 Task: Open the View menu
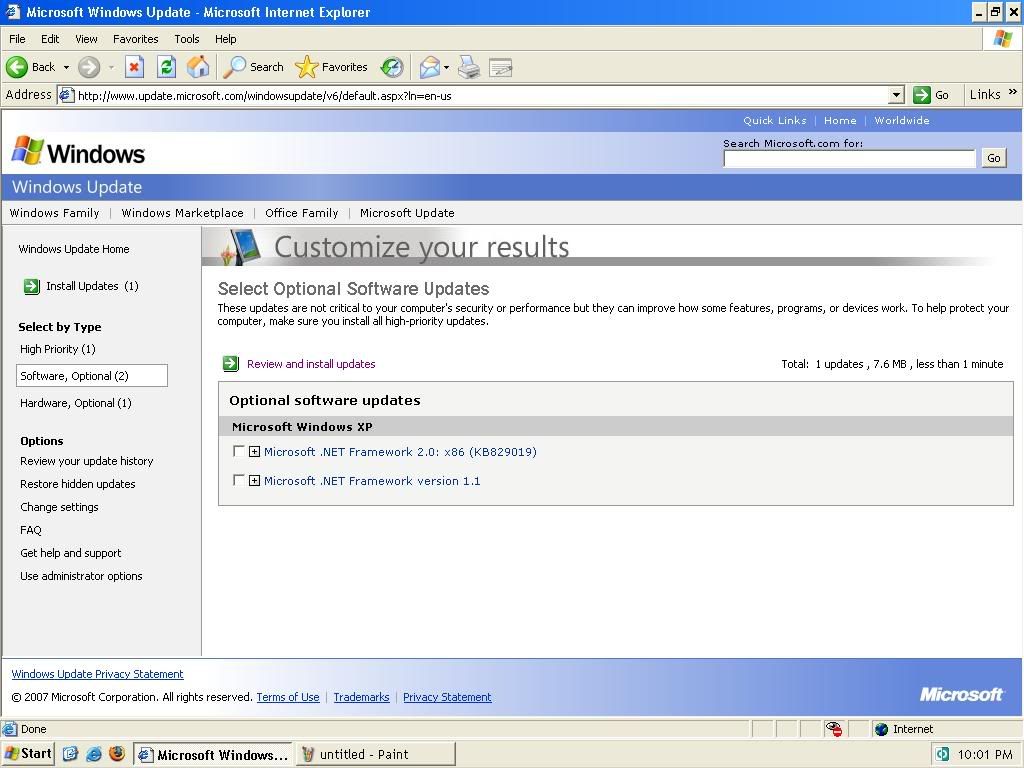click(86, 39)
